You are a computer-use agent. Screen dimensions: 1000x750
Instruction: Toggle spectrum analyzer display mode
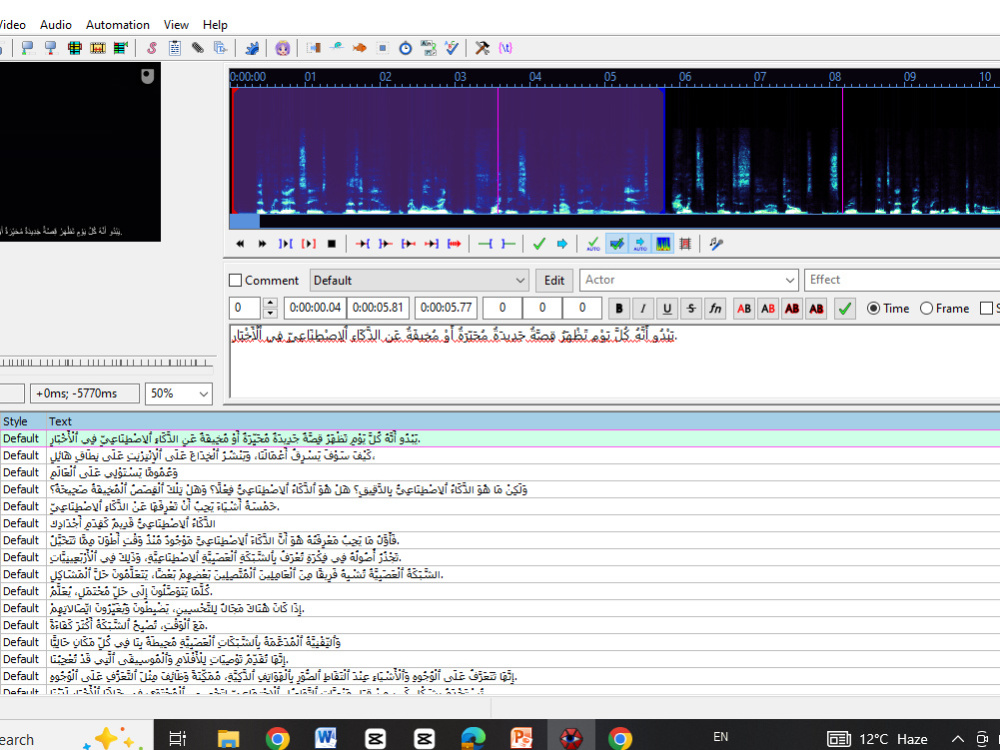663,244
